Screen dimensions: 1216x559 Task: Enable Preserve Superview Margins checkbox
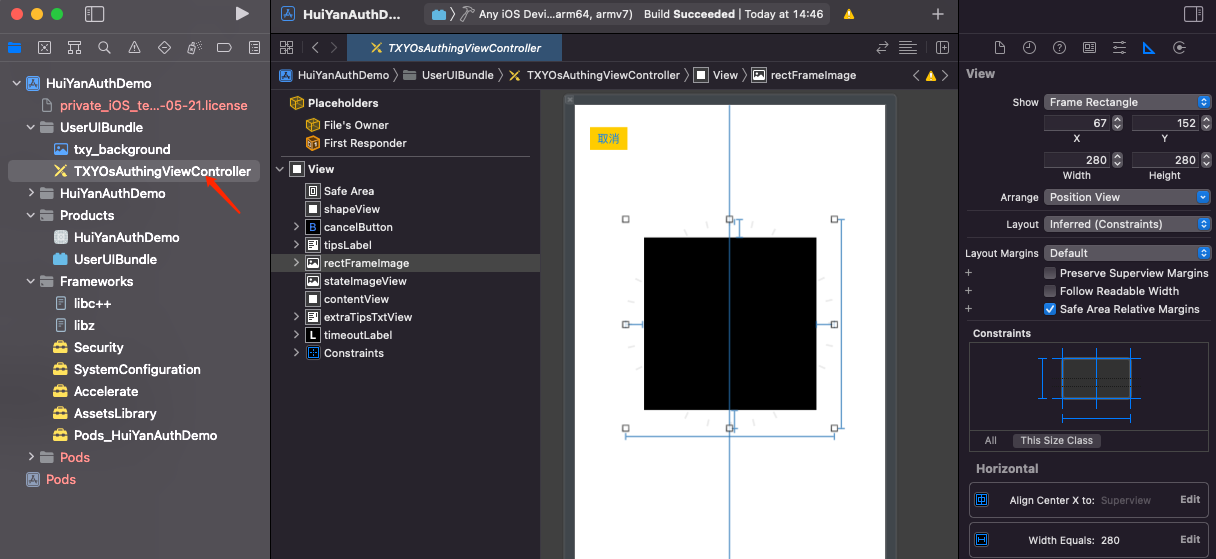click(x=1050, y=273)
